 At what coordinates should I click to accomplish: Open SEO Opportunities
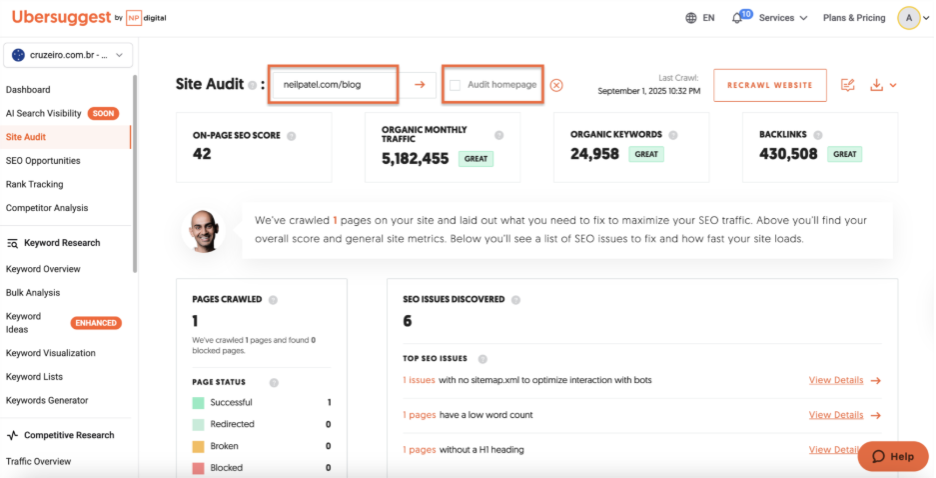point(43,161)
